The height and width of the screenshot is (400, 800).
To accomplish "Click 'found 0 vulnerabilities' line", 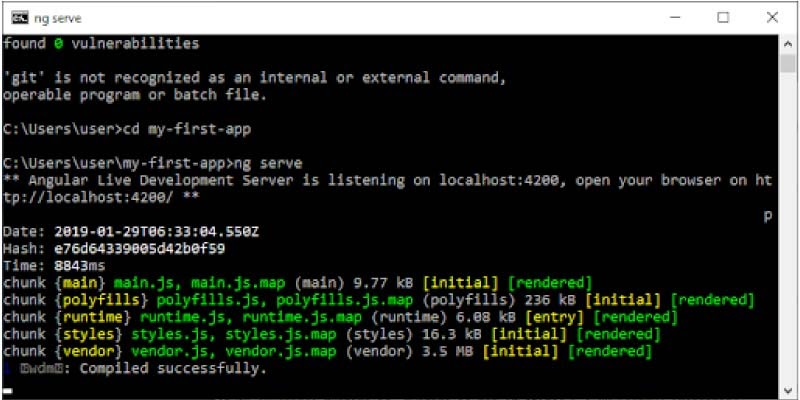I will (x=101, y=44).
